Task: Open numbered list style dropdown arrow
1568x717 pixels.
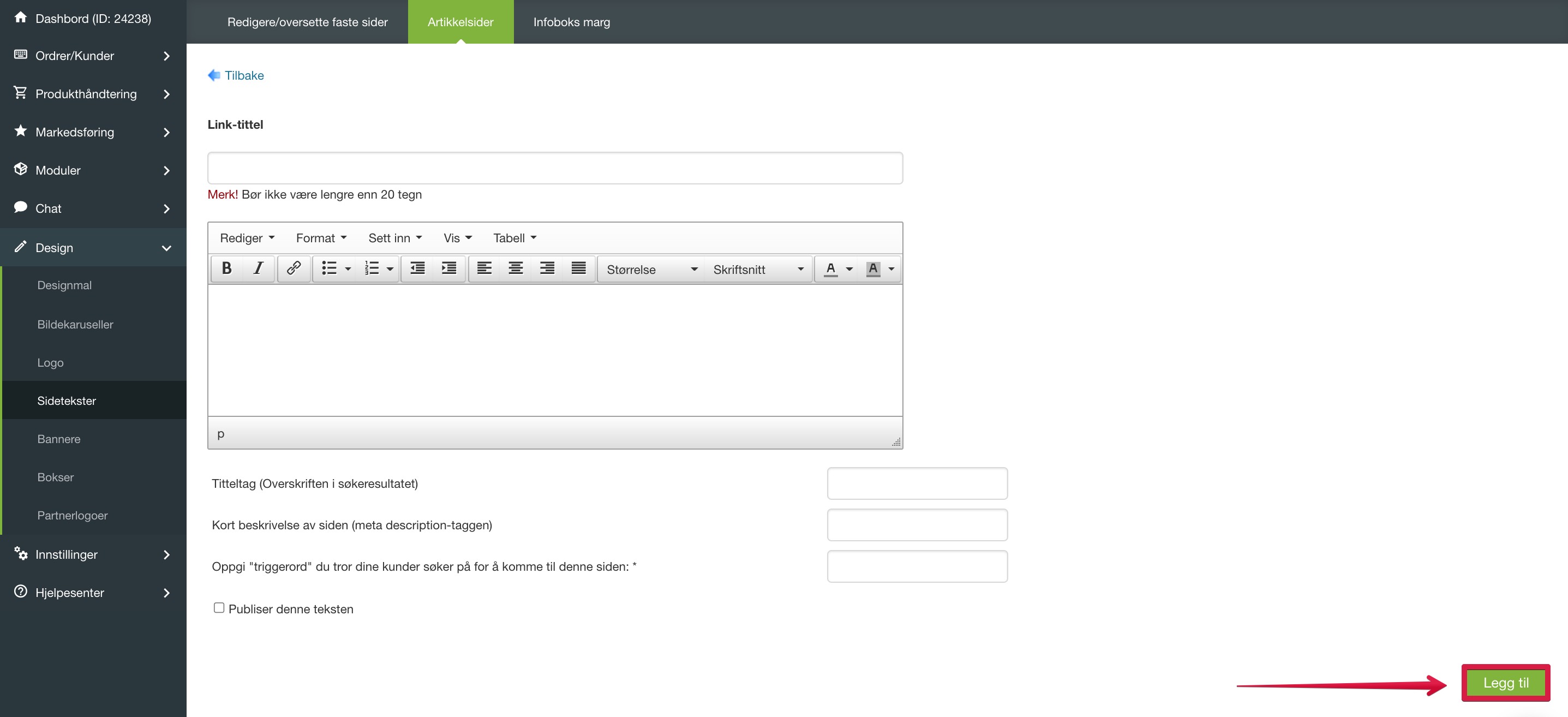Action: [x=390, y=269]
